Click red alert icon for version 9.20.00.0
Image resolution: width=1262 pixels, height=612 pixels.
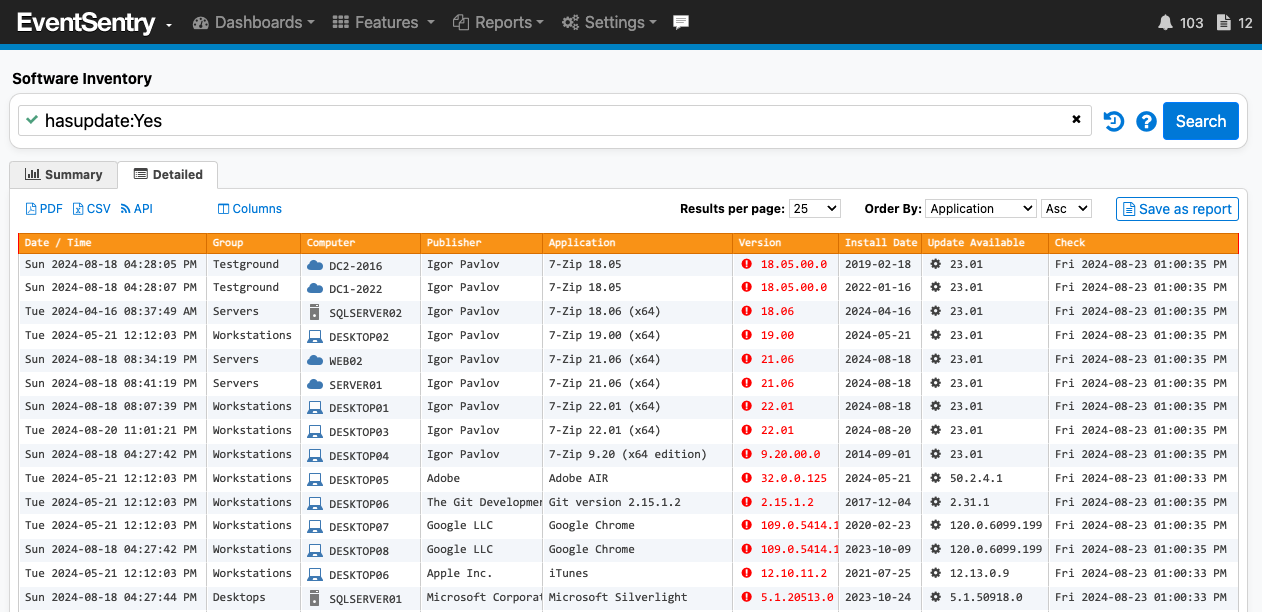[746, 455]
